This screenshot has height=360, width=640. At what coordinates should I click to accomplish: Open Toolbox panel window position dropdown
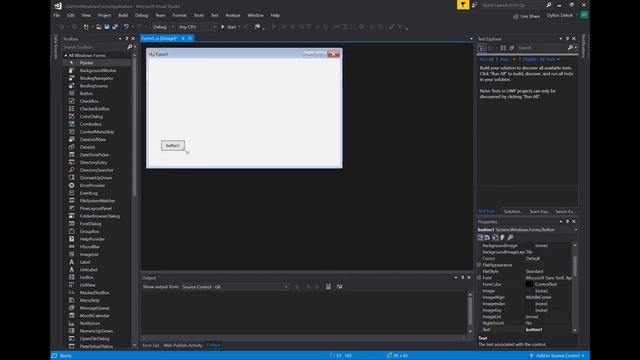(x=120, y=39)
